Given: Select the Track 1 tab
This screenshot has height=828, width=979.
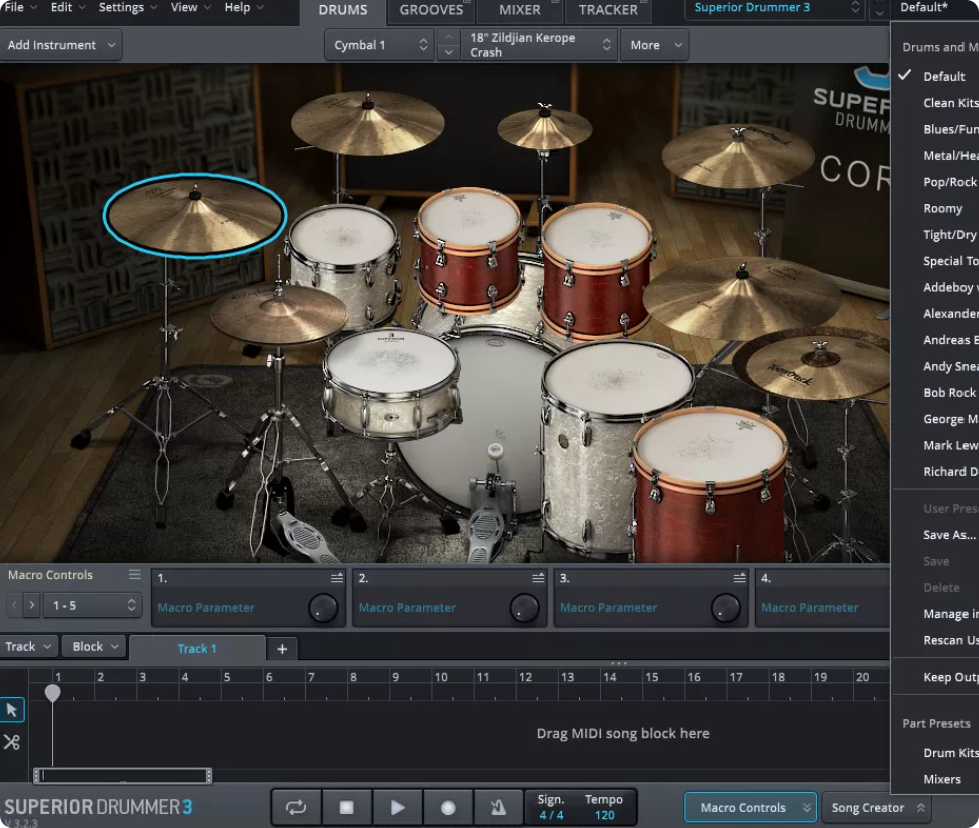Looking at the screenshot, I should (x=197, y=649).
